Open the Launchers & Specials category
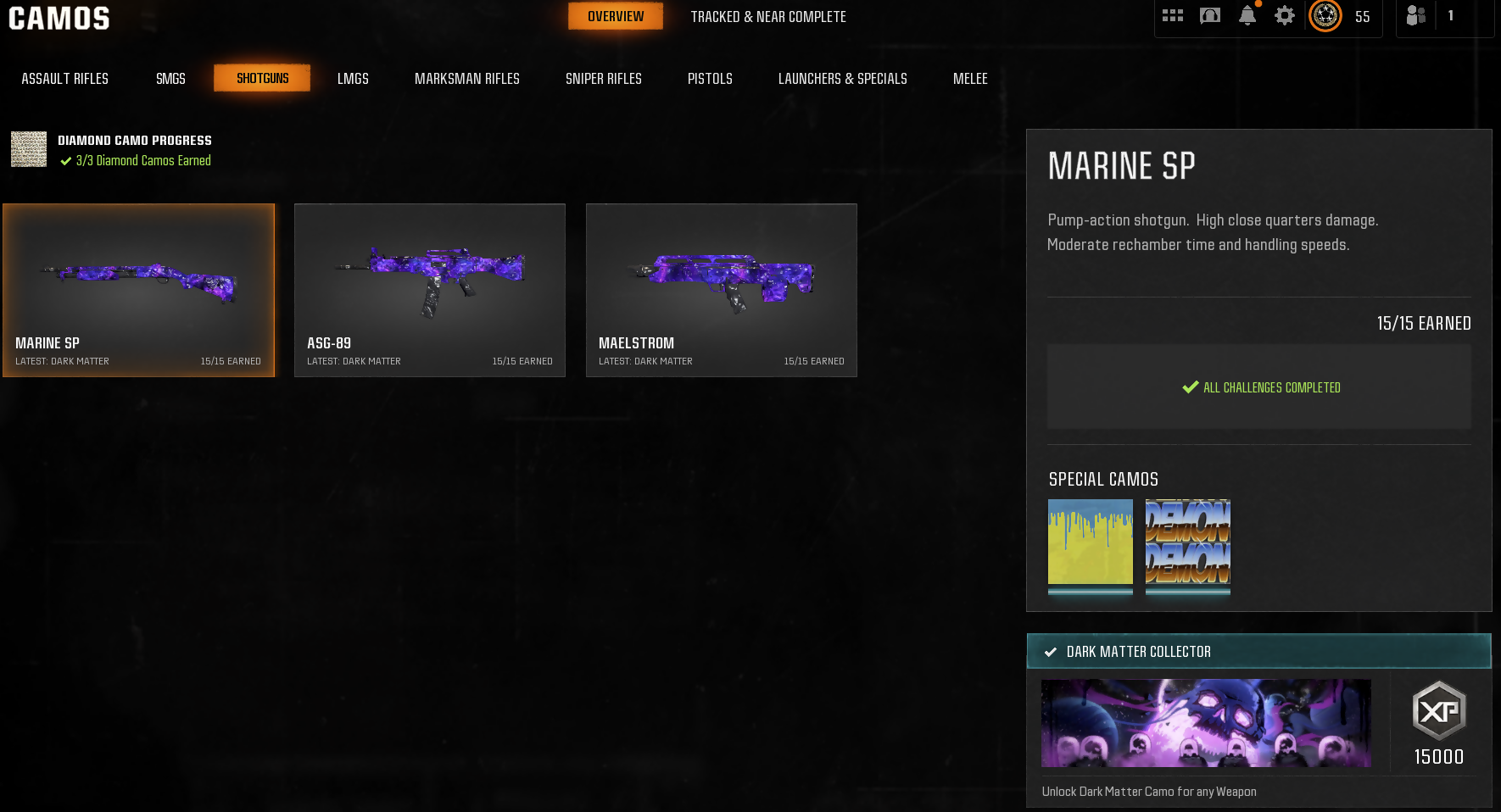Image resolution: width=1501 pixels, height=812 pixels. pos(843,79)
